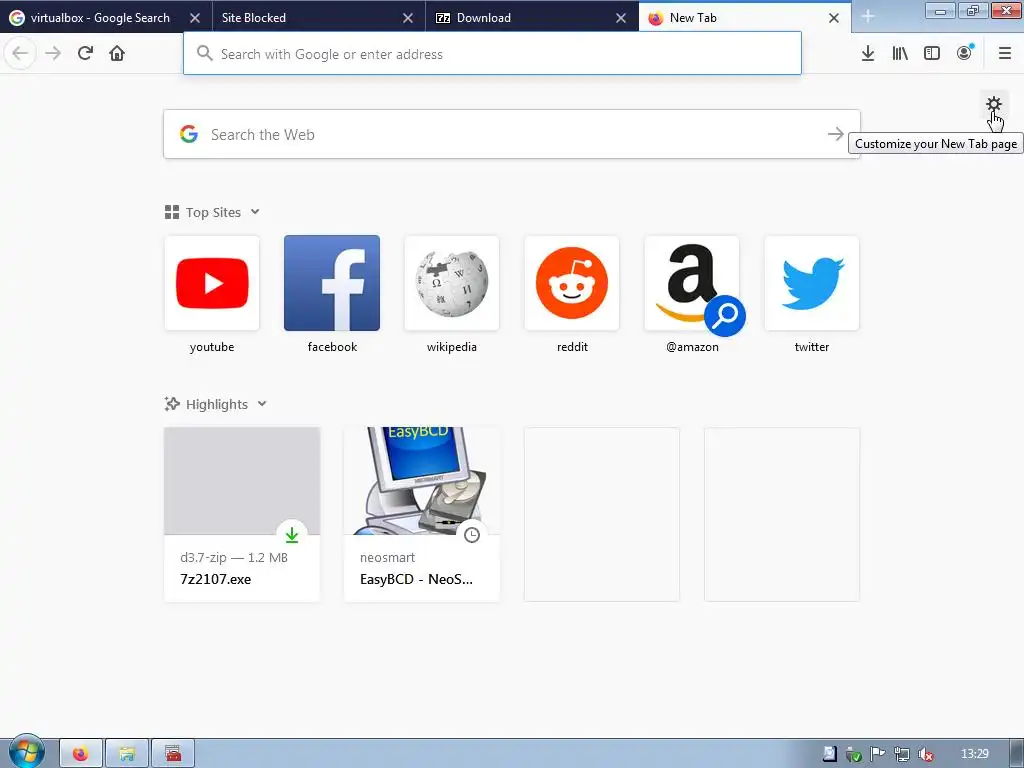This screenshot has width=1024, height=768.
Task: Collapse the Highlights section chevron
Action: (x=262, y=404)
